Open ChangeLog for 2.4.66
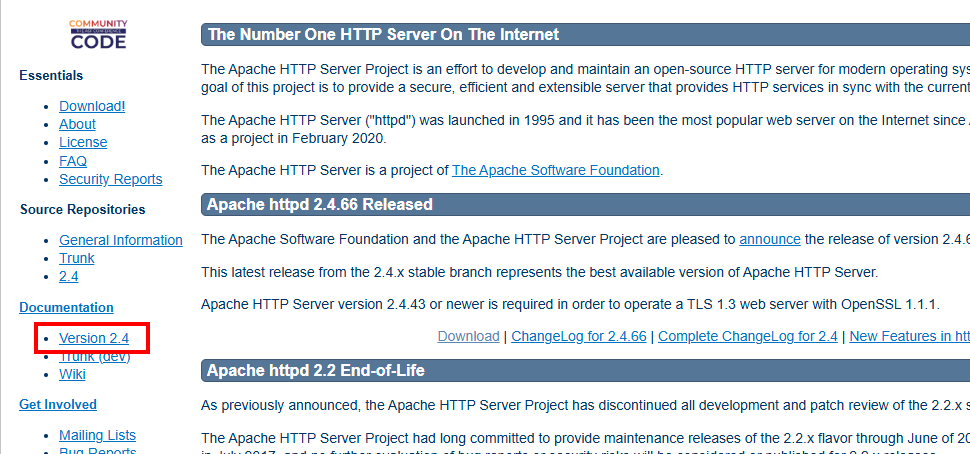970x454 pixels. pos(578,337)
